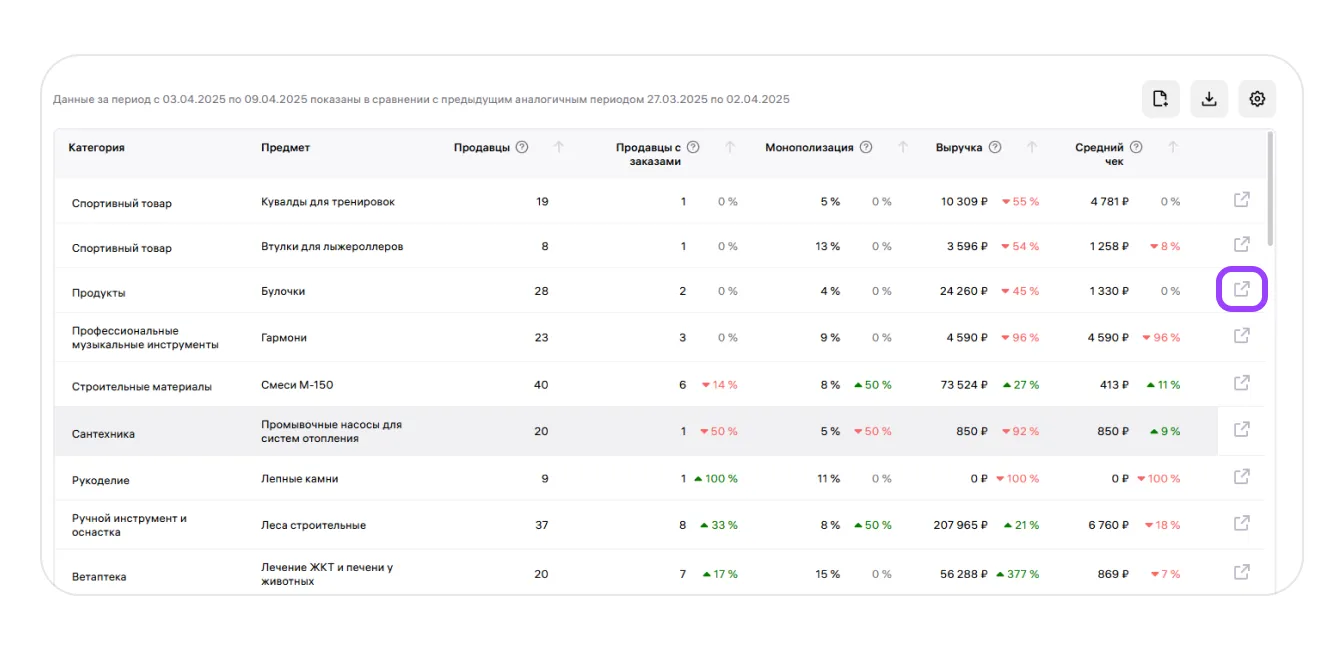Click the download report icon
This screenshot has height=650, width=1344.
(1209, 99)
